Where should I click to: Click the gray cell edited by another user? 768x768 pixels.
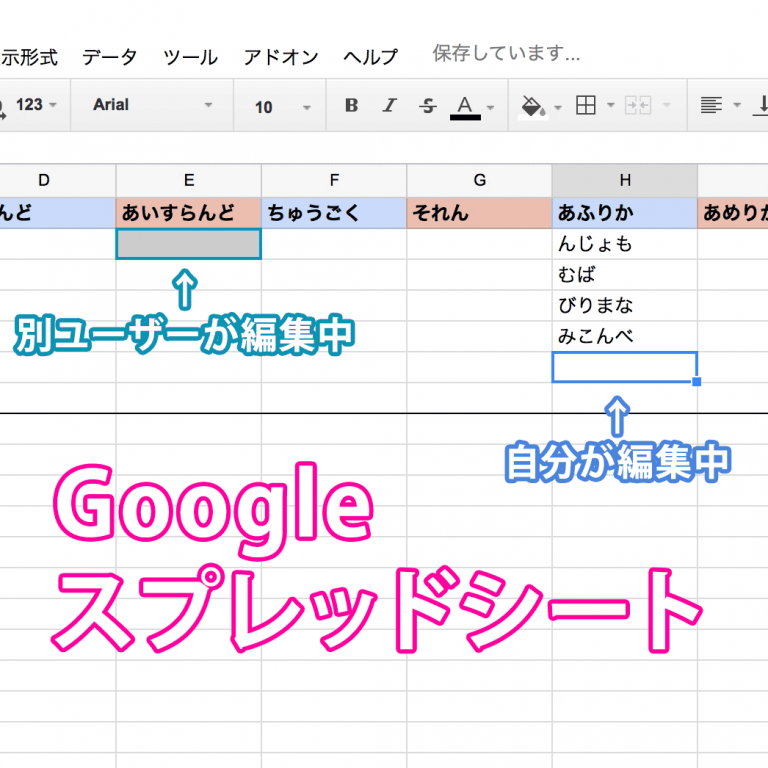(x=189, y=244)
